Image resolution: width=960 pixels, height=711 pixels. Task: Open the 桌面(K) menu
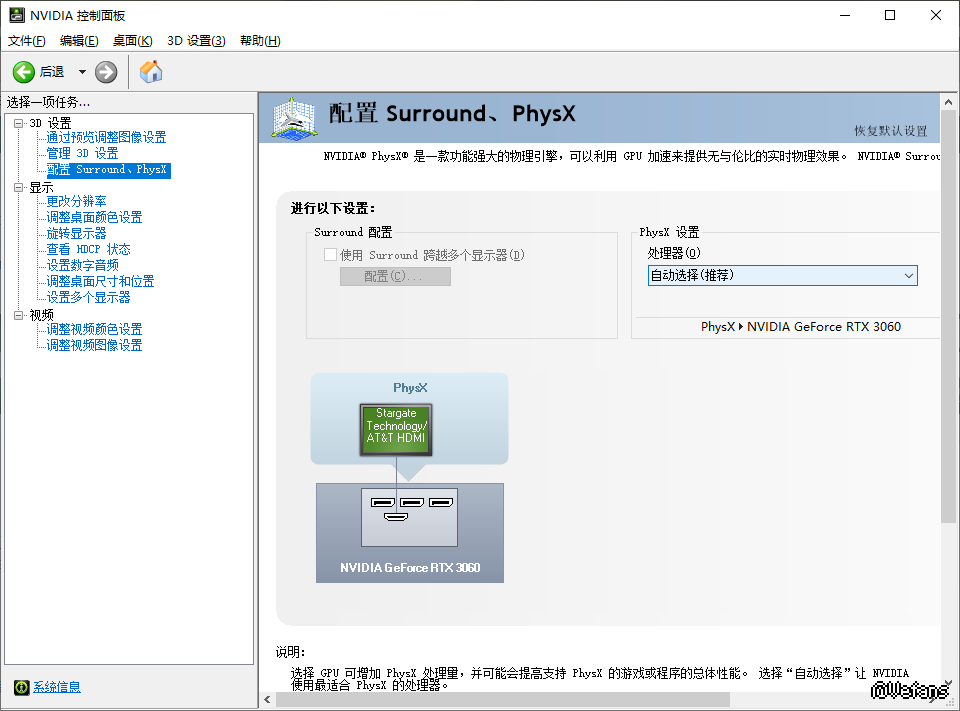(x=132, y=40)
